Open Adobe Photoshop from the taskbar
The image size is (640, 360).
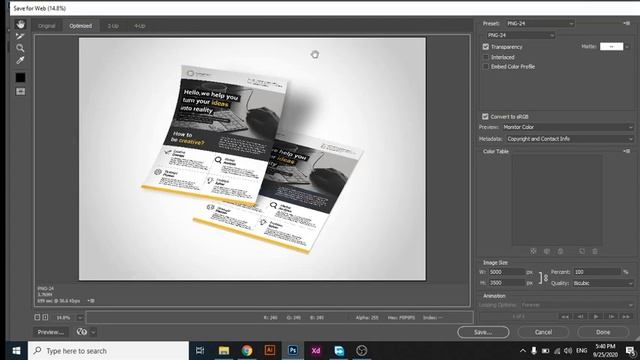tap(293, 351)
